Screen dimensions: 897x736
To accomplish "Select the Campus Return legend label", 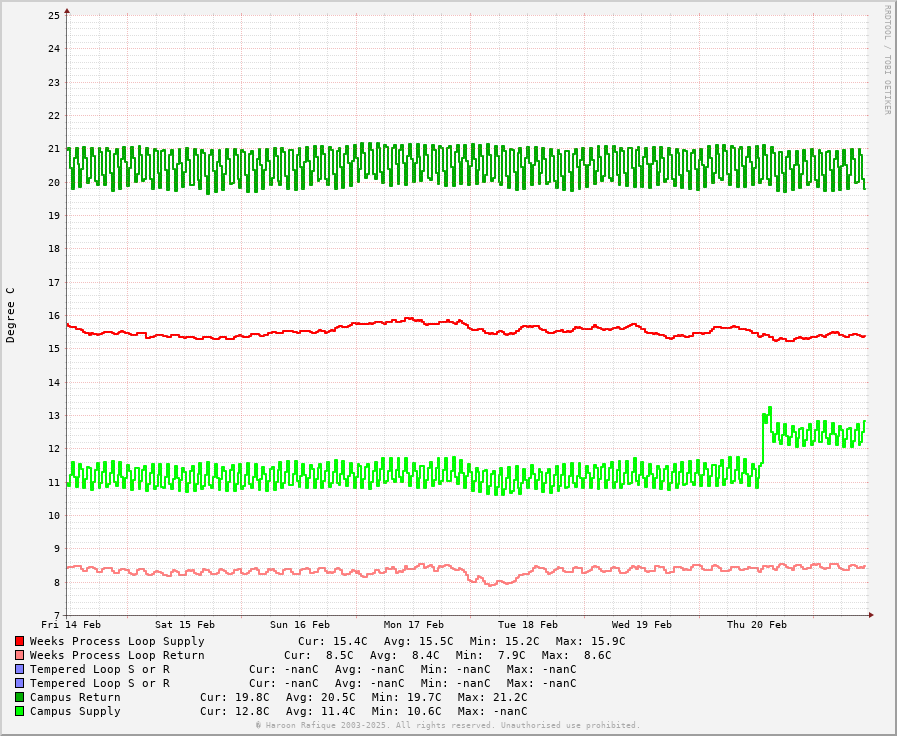I will (75, 697).
